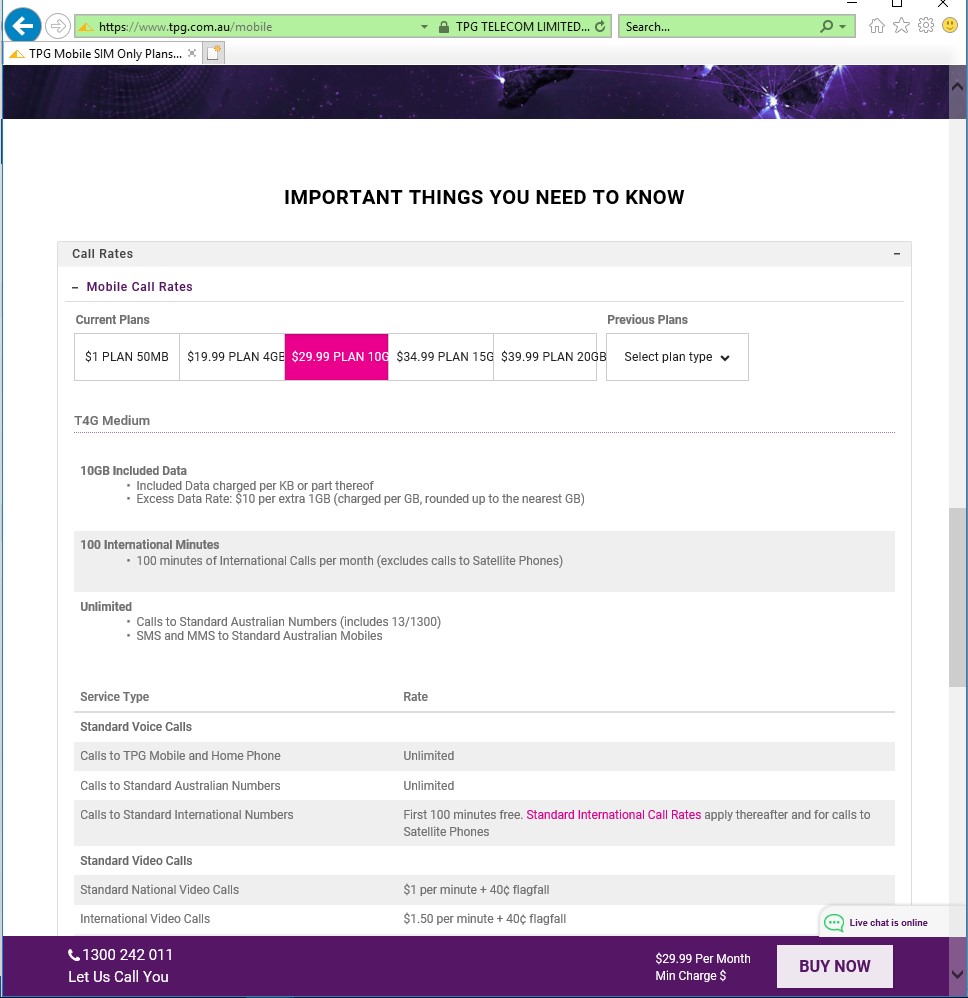Click the Calls to Standard International Numbers row label
The height and width of the screenshot is (998, 968).
pyautogui.click(x=187, y=815)
